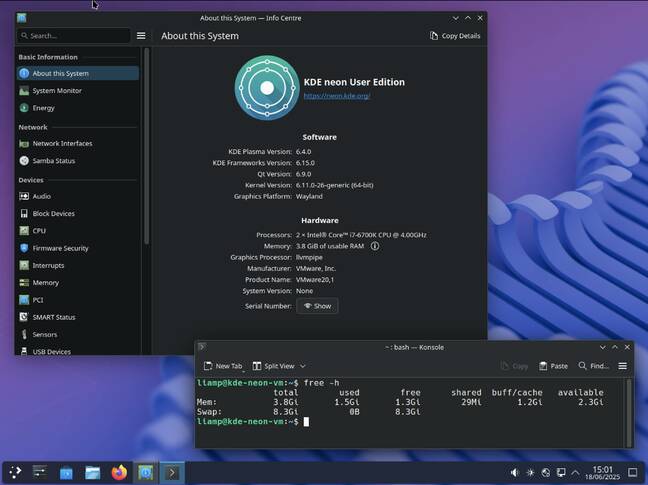Screen dimensions: 648x485
Task: Click the Graphics Platform Wayland value
Action: click(x=309, y=196)
